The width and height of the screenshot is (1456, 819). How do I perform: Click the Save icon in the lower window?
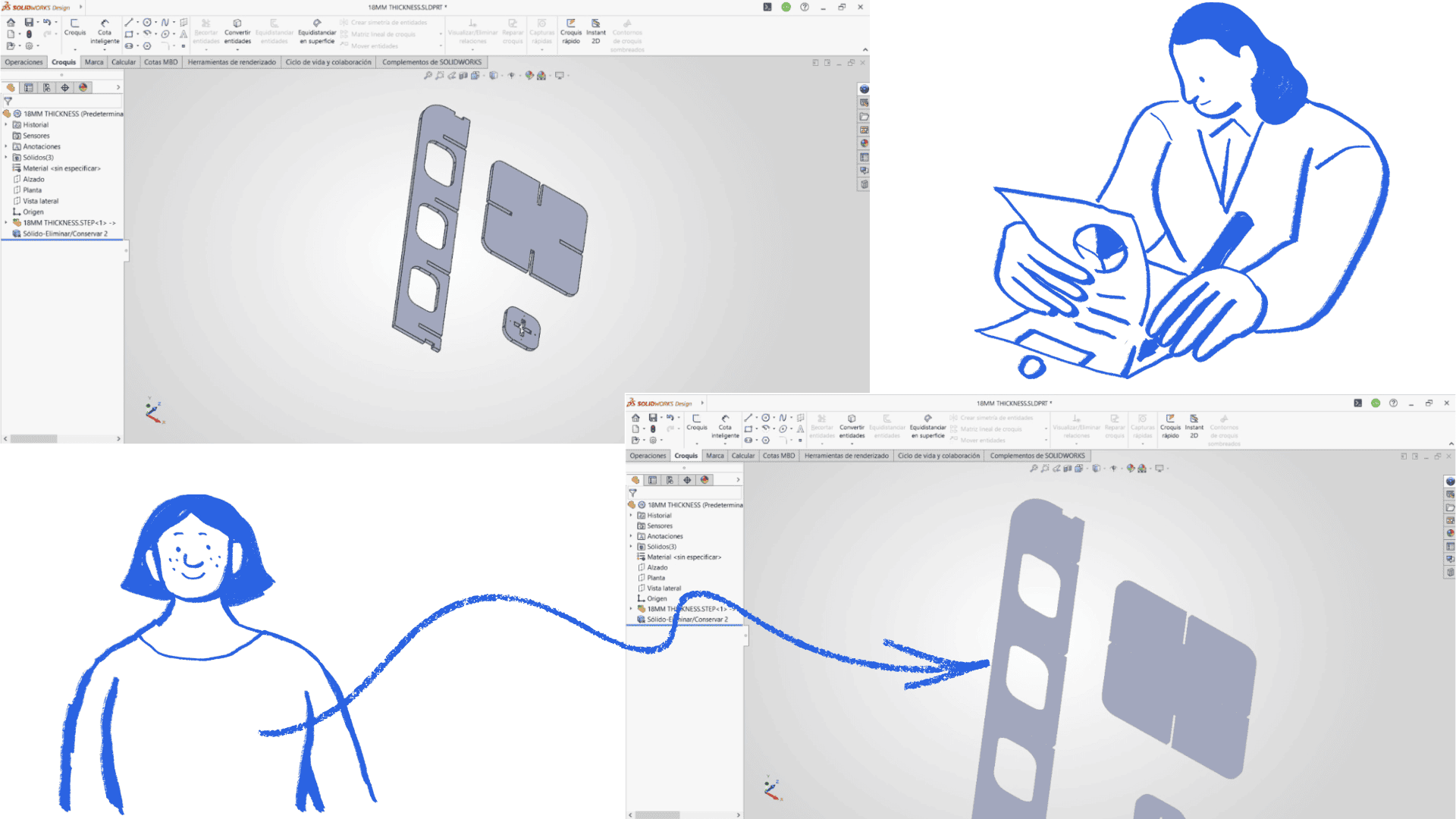point(652,418)
